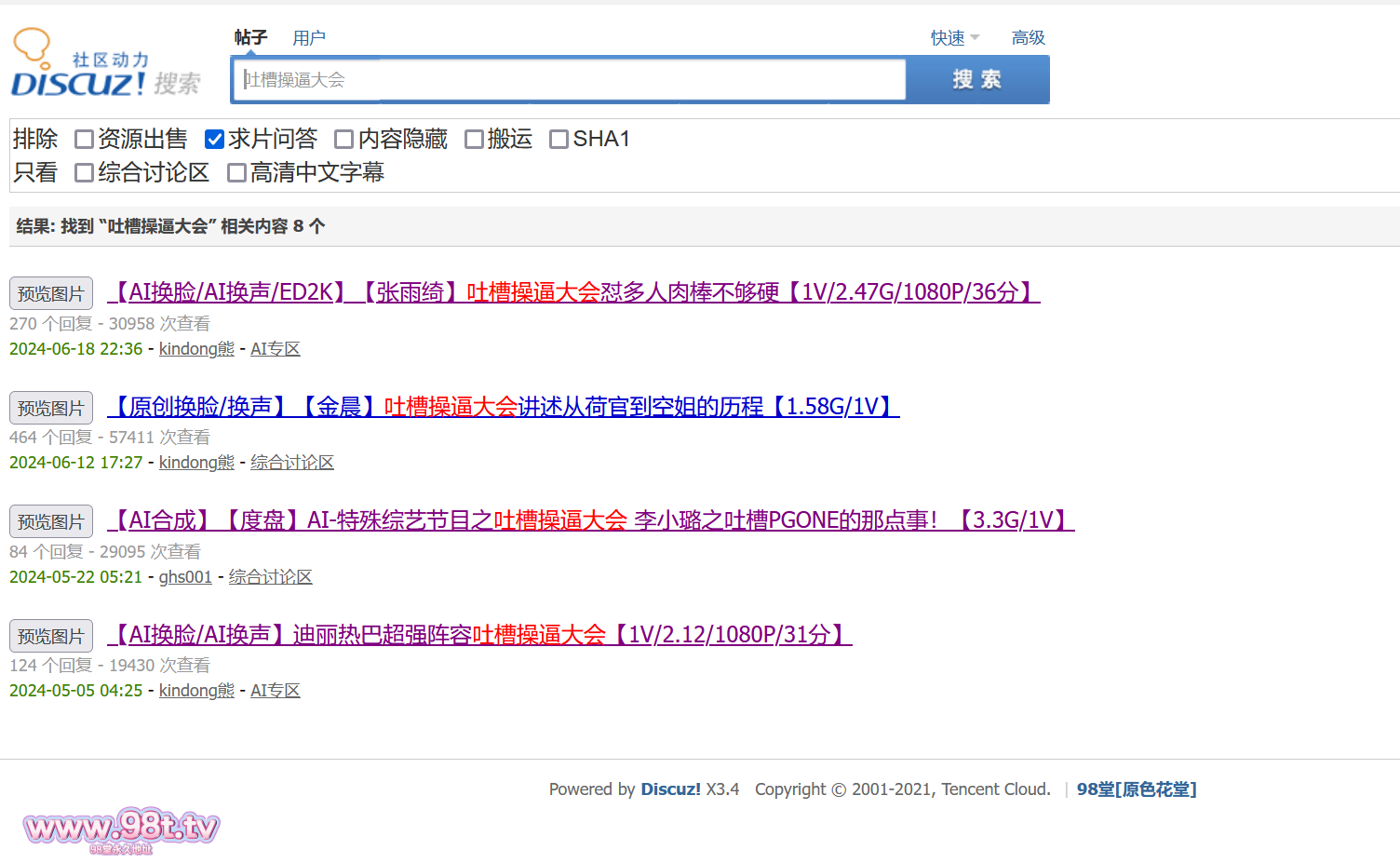This screenshot has height=863, width=1400.
Task: Check the 高清中文字幕 only-view checkbox
Action: (236, 173)
